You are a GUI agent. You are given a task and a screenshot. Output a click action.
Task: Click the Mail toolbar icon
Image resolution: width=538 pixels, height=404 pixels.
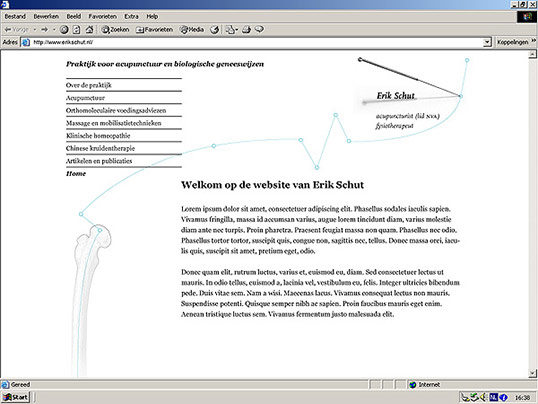tap(230, 30)
